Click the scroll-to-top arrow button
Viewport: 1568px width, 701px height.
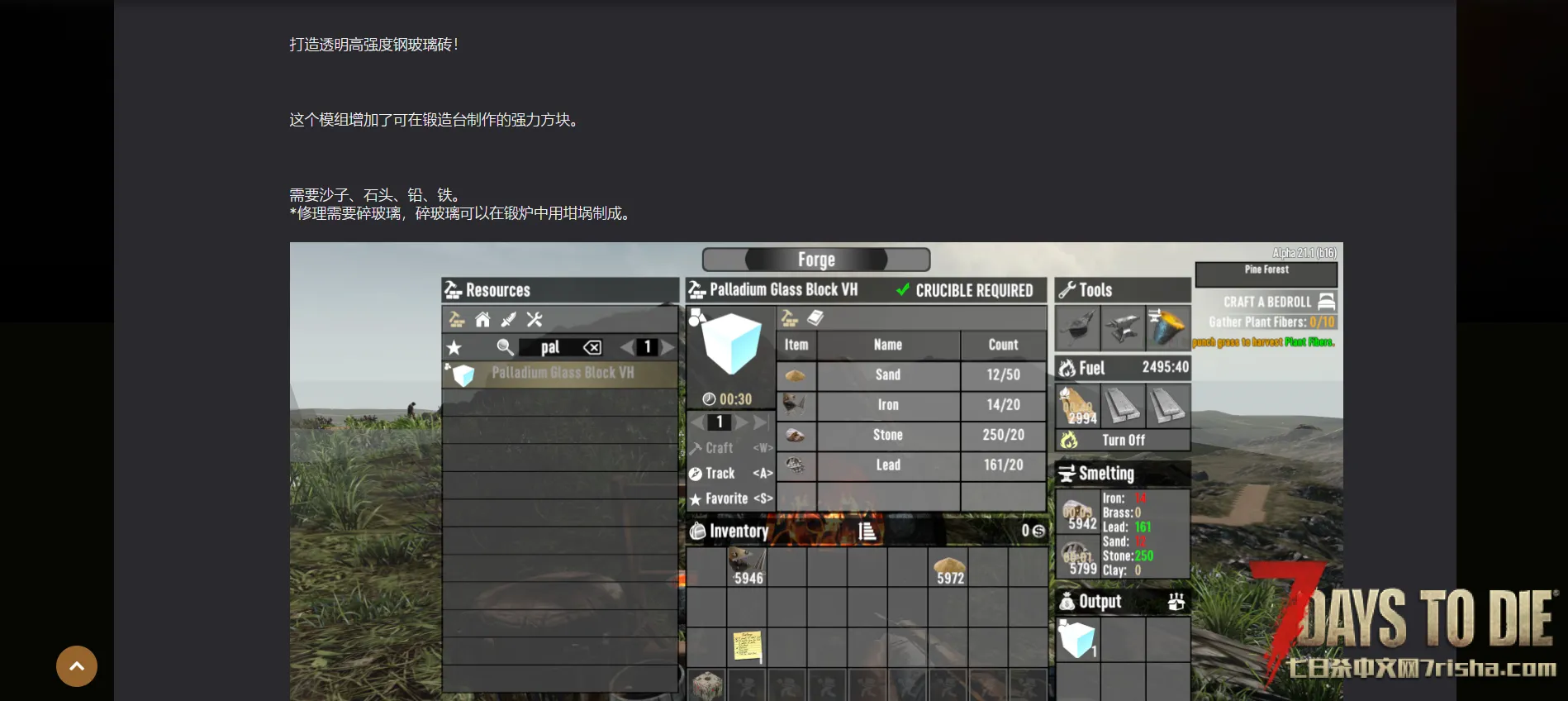[77, 666]
